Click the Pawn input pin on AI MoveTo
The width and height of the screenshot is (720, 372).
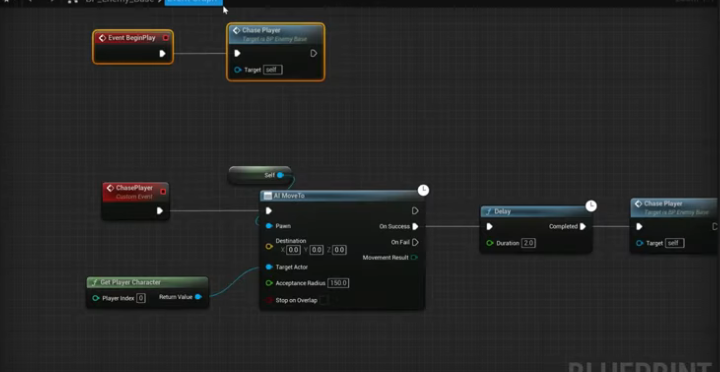click(269, 226)
